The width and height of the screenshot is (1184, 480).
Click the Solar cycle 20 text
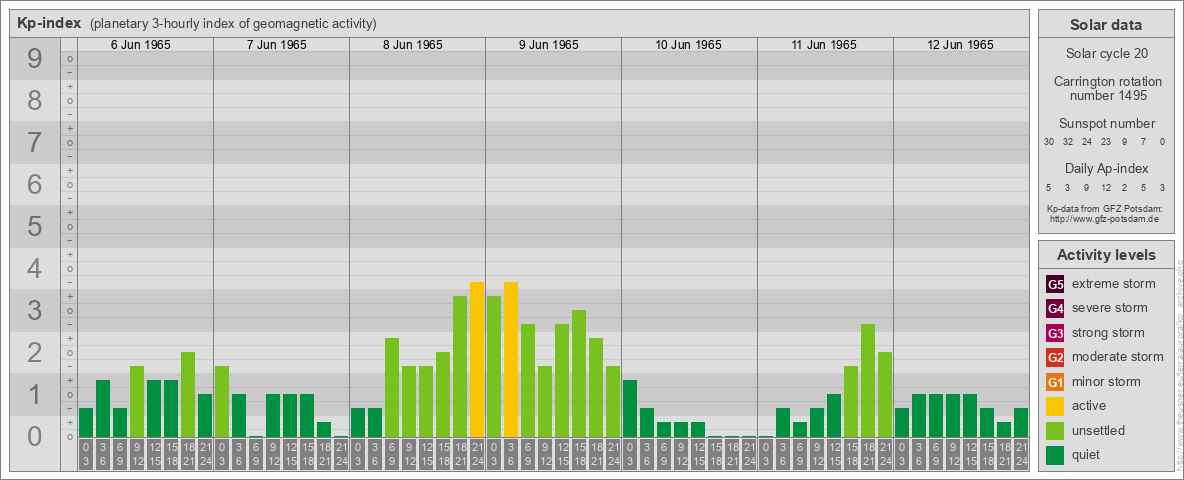(1105, 54)
